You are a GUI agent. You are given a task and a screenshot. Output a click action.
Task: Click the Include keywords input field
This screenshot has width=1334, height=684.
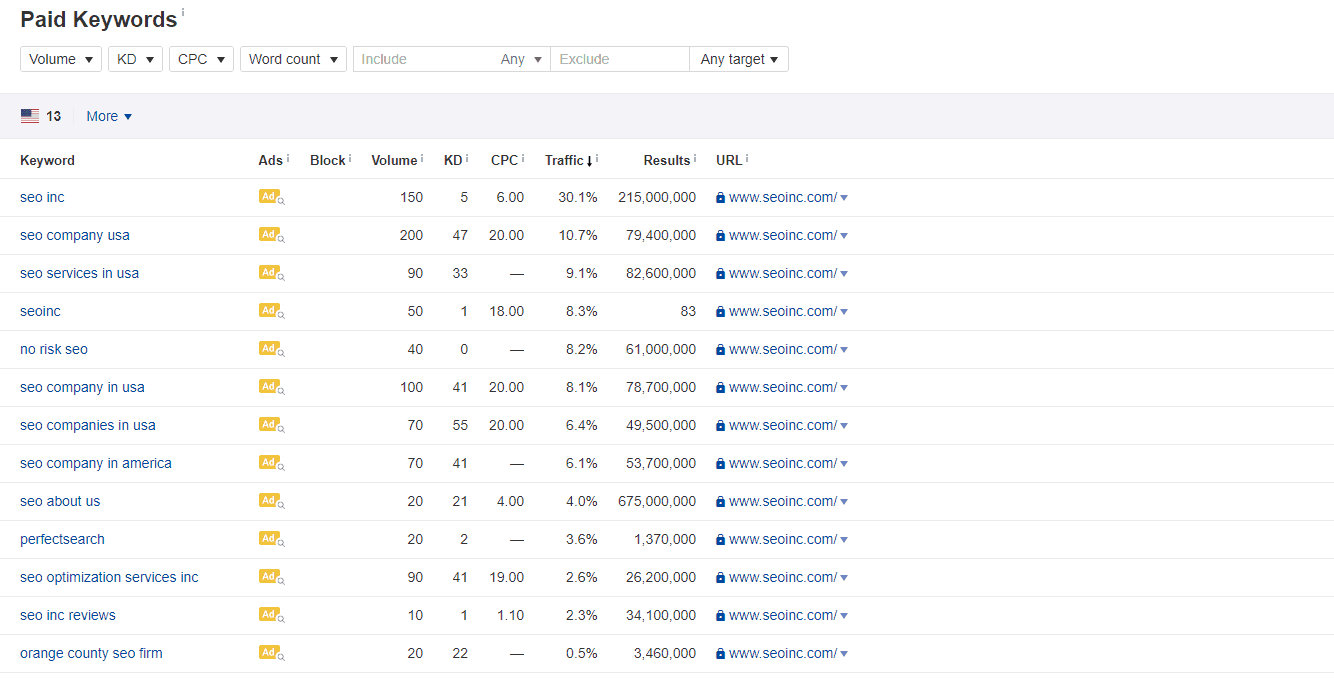430,58
